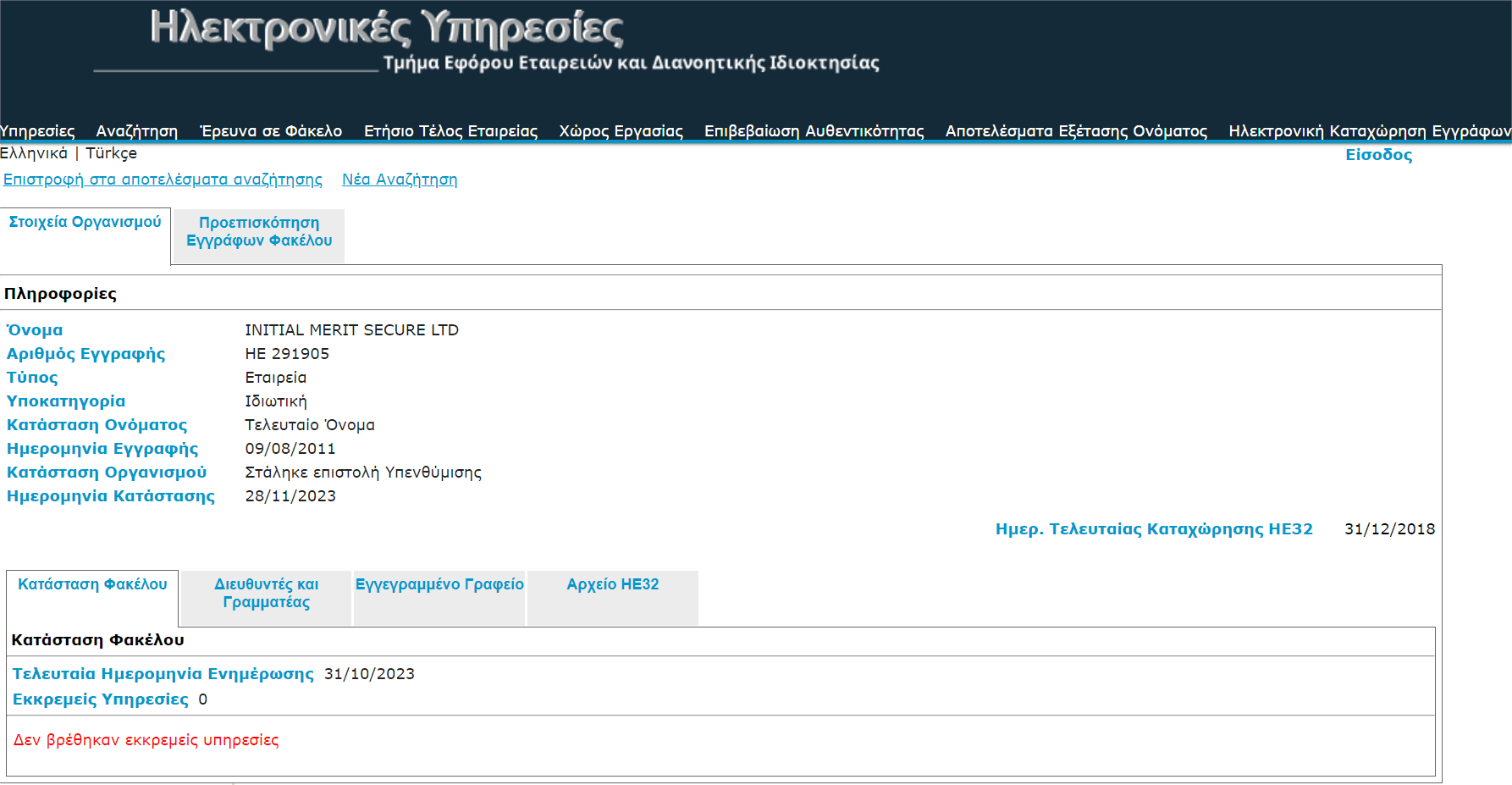The image size is (1512, 785).
Task: Click the Εκκρεμείς Υπηρεσίες label
Action: [100, 699]
